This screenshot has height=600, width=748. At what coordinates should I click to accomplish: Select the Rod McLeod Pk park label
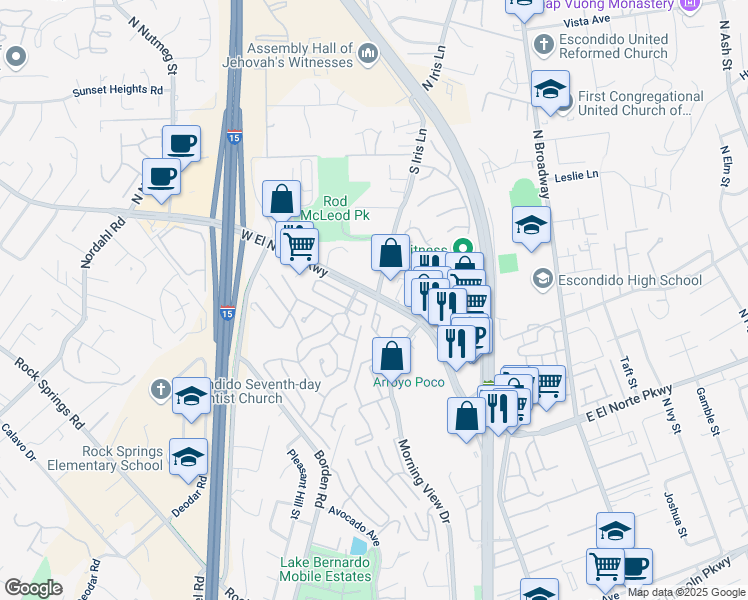[335, 208]
